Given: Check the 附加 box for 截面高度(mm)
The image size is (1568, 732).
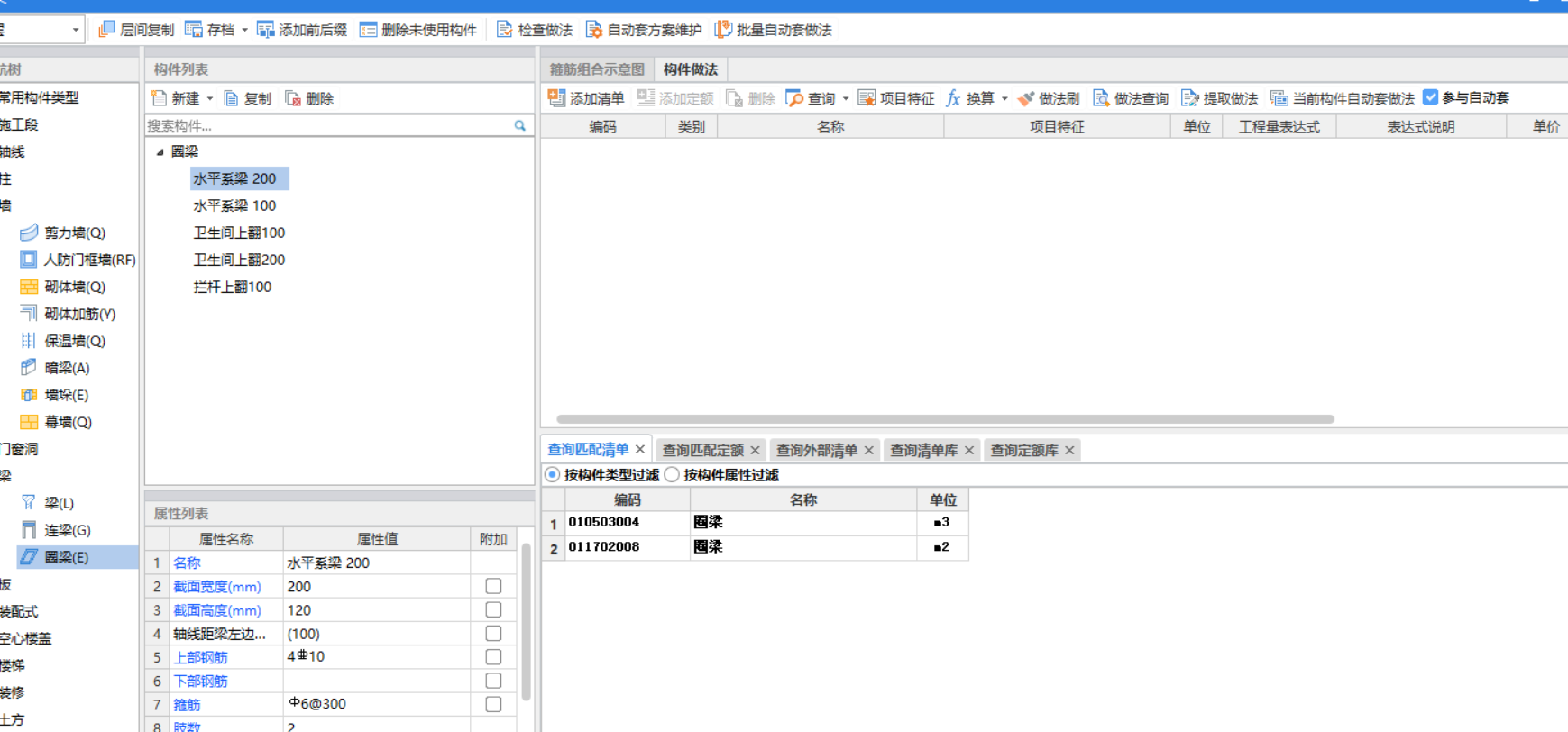Looking at the screenshot, I should pyautogui.click(x=493, y=610).
